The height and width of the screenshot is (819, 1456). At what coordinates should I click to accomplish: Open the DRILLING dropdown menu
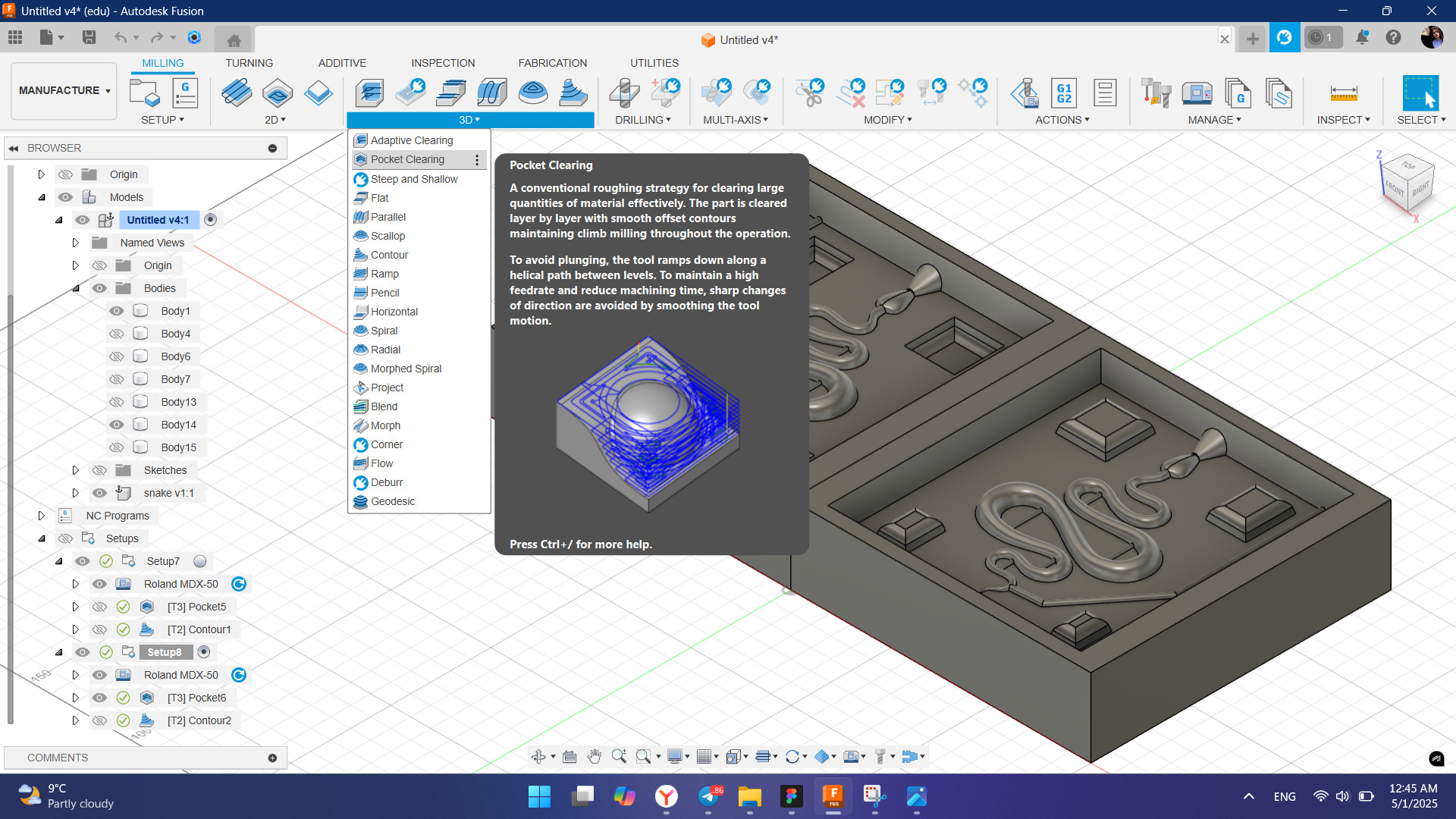tap(642, 120)
